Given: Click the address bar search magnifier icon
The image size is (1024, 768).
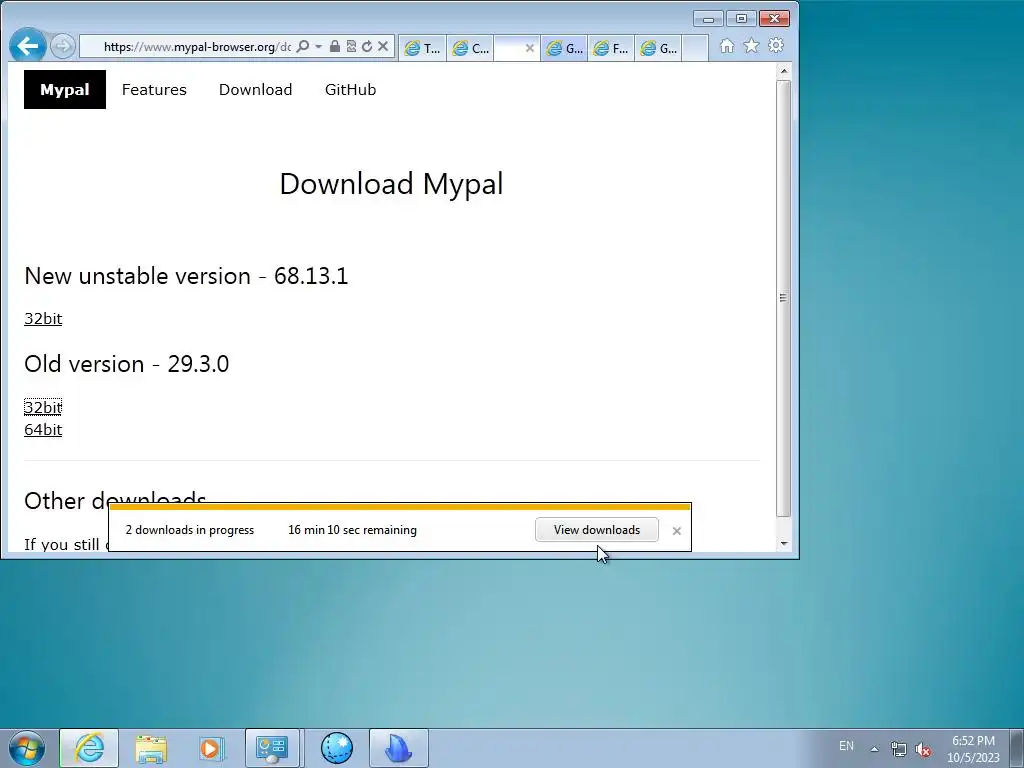Looking at the screenshot, I should [x=302, y=46].
